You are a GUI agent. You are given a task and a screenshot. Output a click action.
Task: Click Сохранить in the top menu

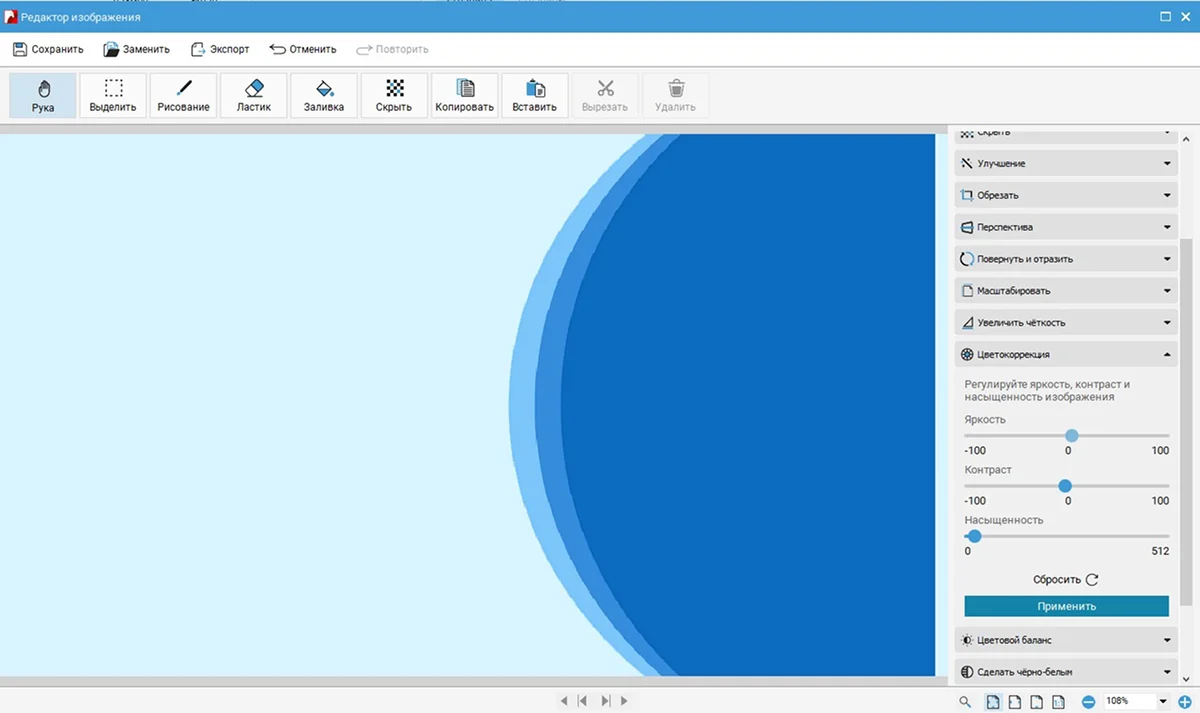coord(48,49)
